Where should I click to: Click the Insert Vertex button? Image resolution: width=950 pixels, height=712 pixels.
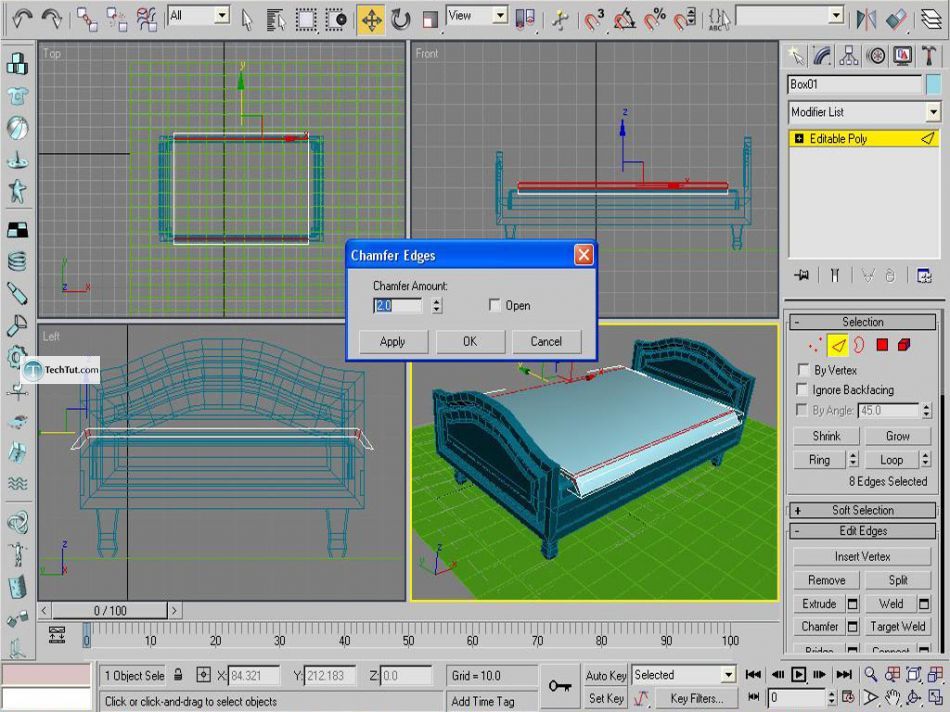tap(862, 556)
